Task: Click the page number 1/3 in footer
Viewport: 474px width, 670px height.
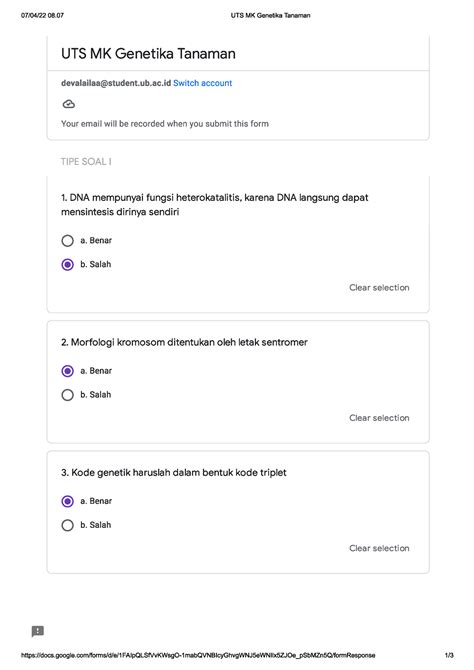Action: pyautogui.click(x=449, y=655)
